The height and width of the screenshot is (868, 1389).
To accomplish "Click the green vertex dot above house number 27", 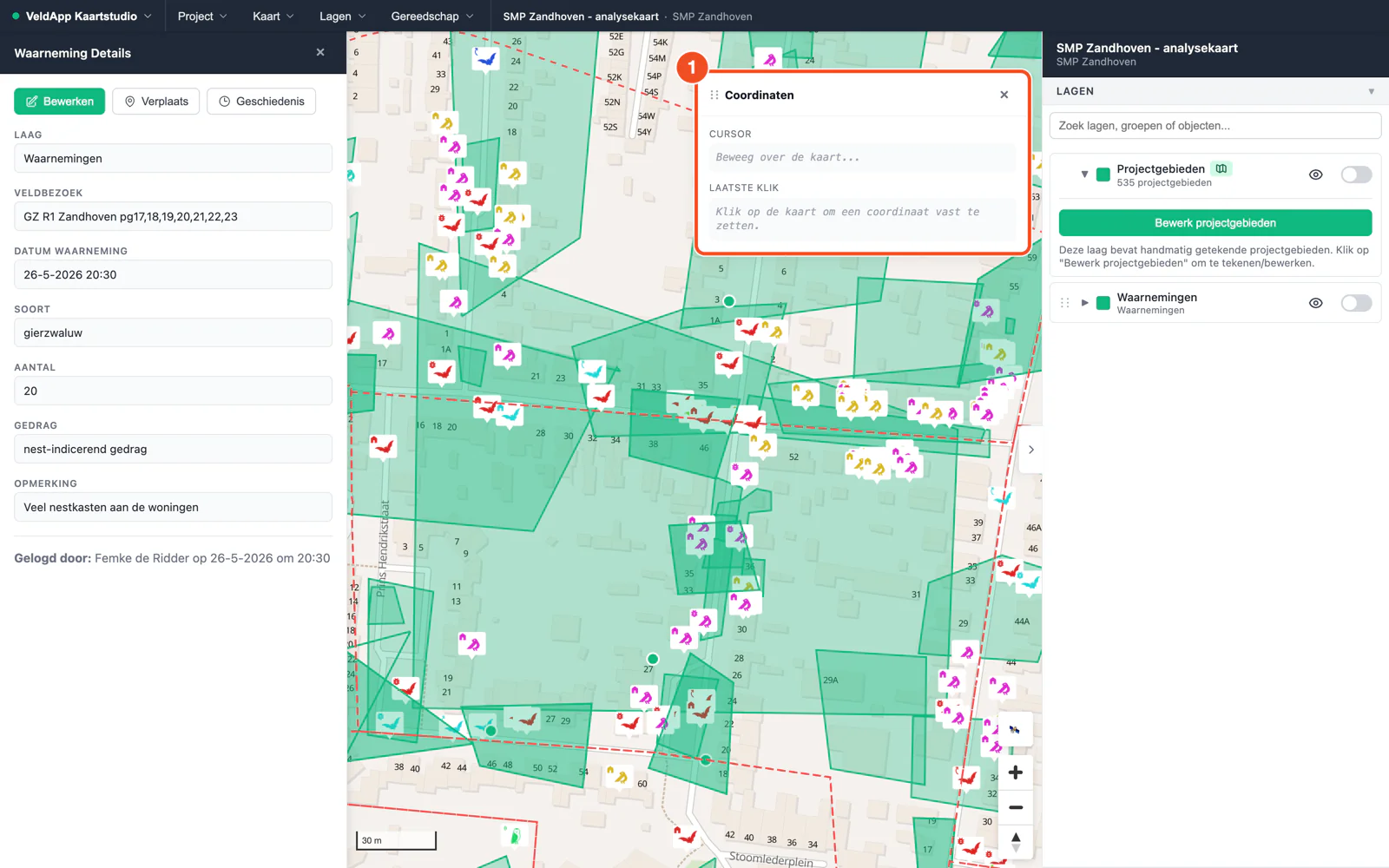I will pos(653,659).
